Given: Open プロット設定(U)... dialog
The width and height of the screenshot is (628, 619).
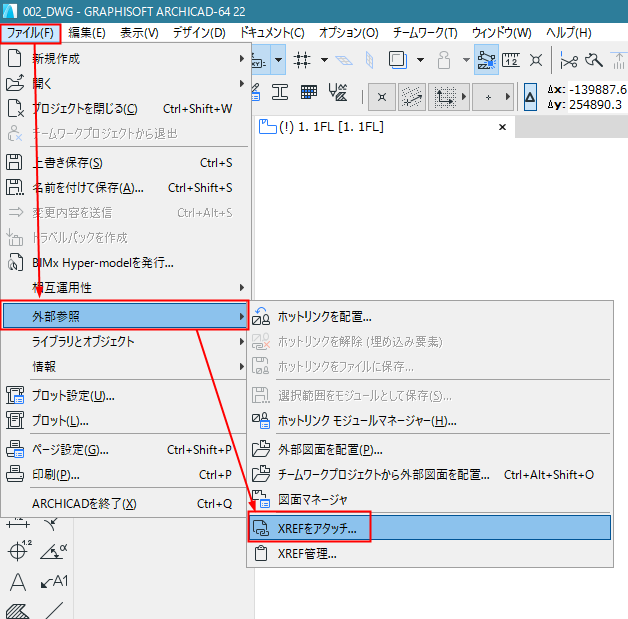Looking at the screenshot, I should (125, 396).
